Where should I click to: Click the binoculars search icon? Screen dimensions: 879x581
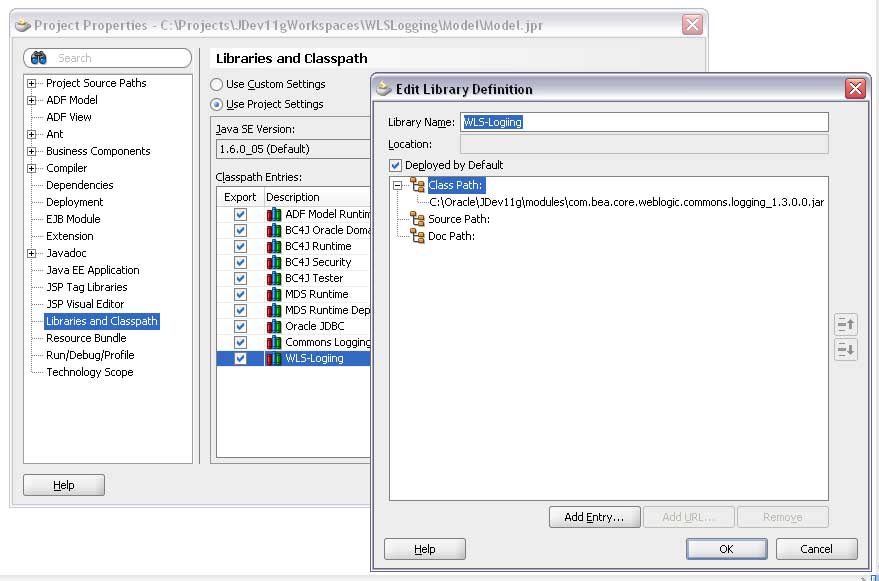(x=40, y=58)
